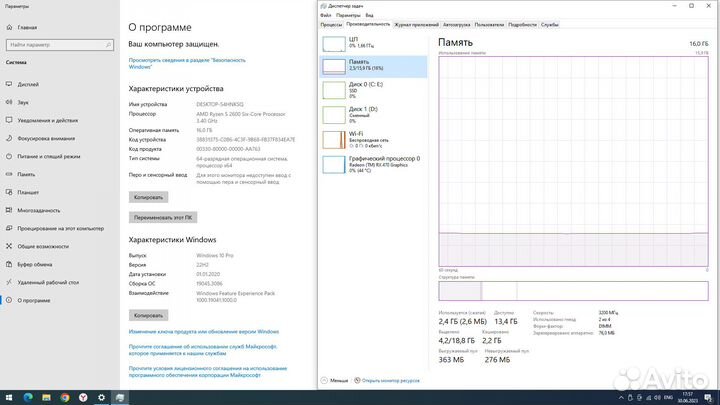The height and width of the screenshot is (405, 720).
Task: Click the volume icon in system tray
Action: (658, 398)
